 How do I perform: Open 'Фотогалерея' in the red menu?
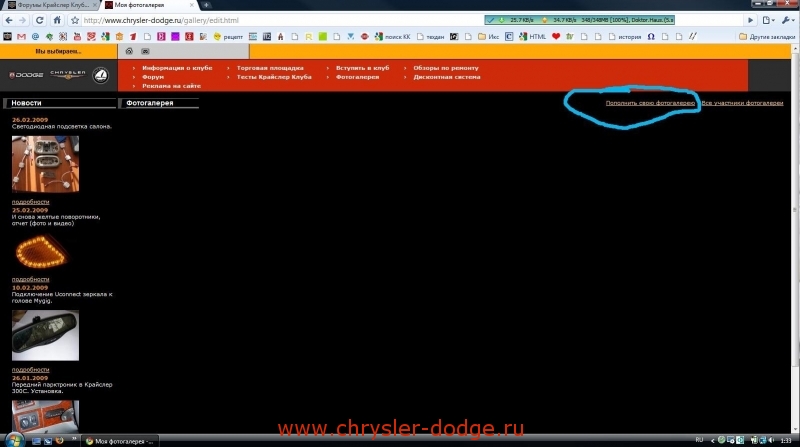point(357,77)
